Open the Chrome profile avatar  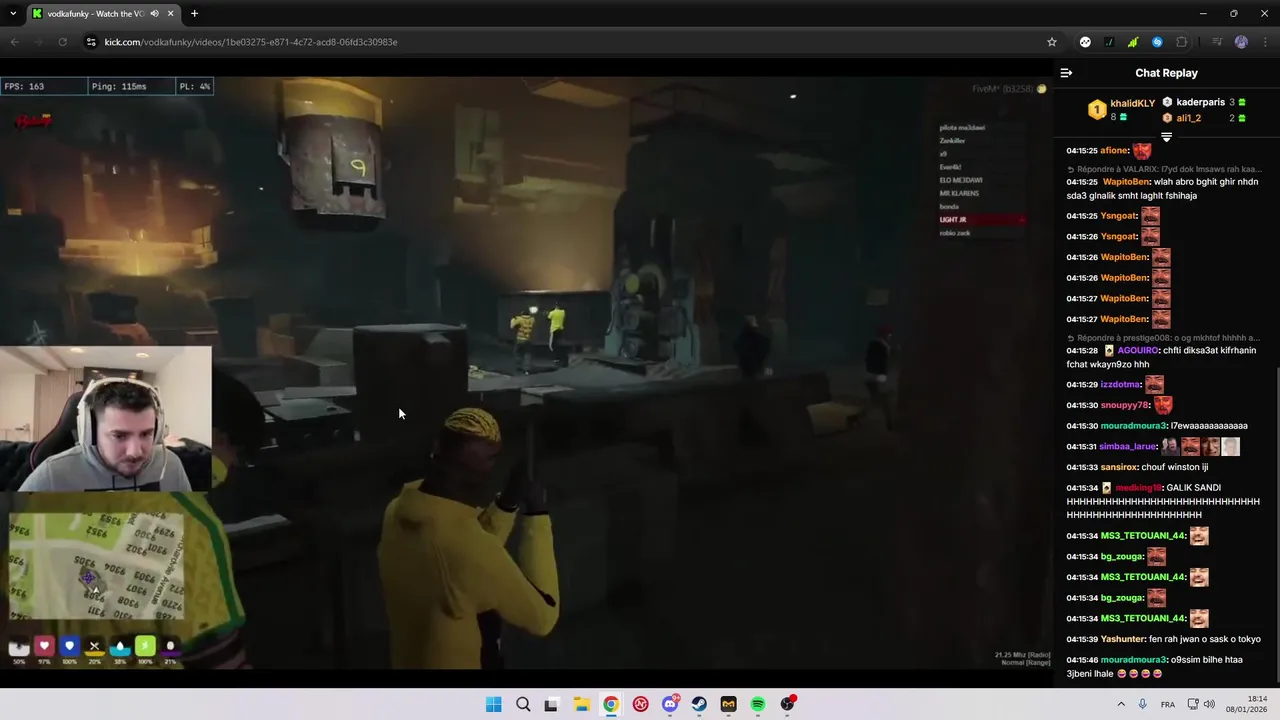[1241, 42]
